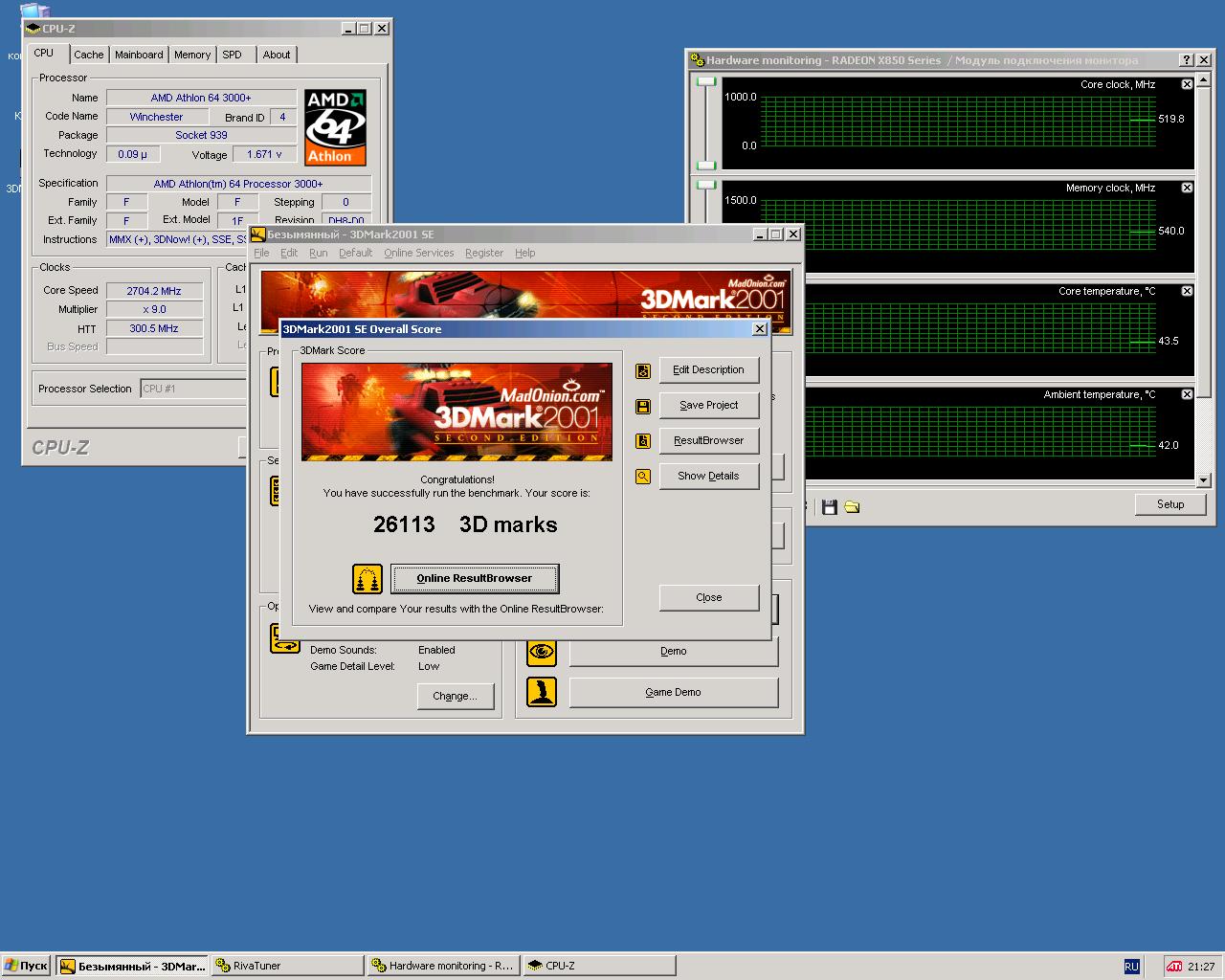Click the Show Details magnifier icon

click(x=643, y=477)
